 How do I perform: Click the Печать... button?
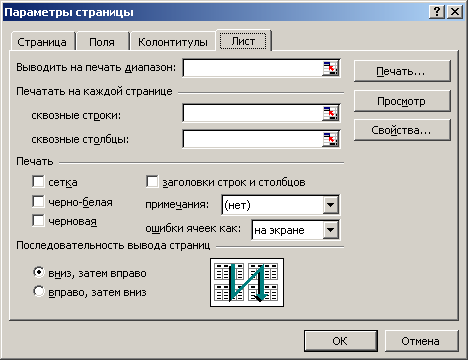pyautogui.click(x=402, y=71)
